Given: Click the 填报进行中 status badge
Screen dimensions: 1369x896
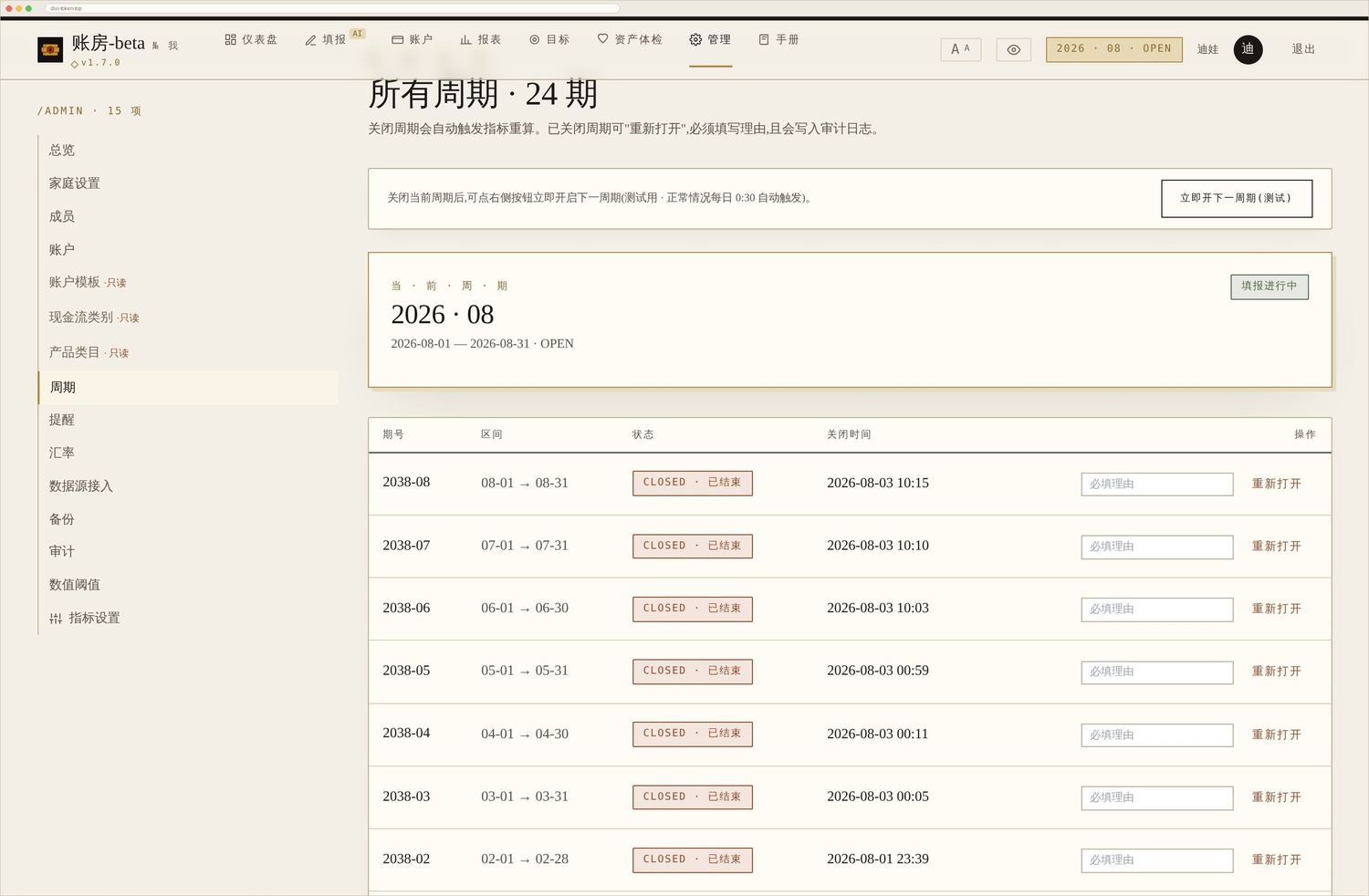Looking at the screenshot, I should click(x=1270, y=287).
